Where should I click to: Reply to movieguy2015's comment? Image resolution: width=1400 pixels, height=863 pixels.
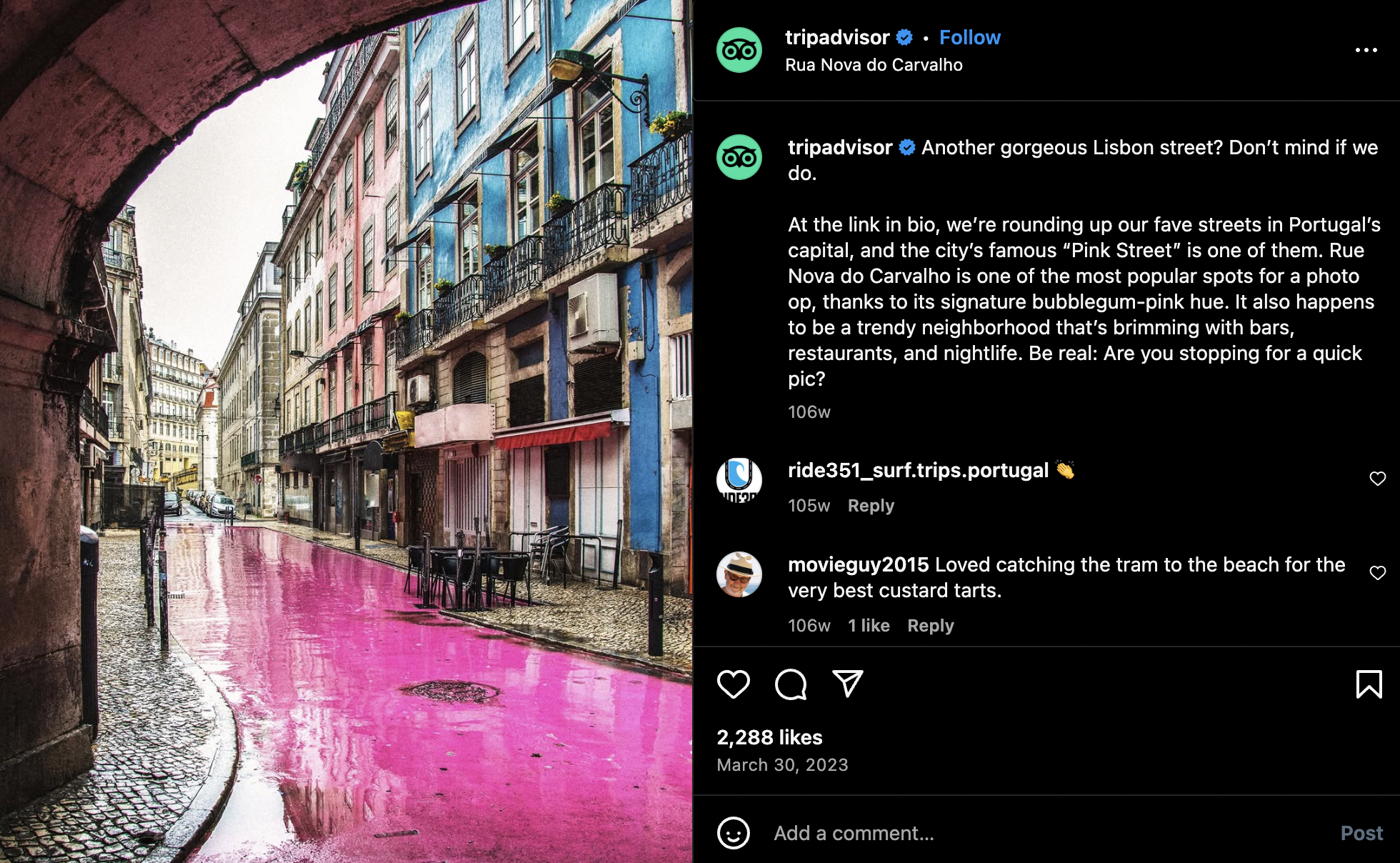tap(930, 626)
